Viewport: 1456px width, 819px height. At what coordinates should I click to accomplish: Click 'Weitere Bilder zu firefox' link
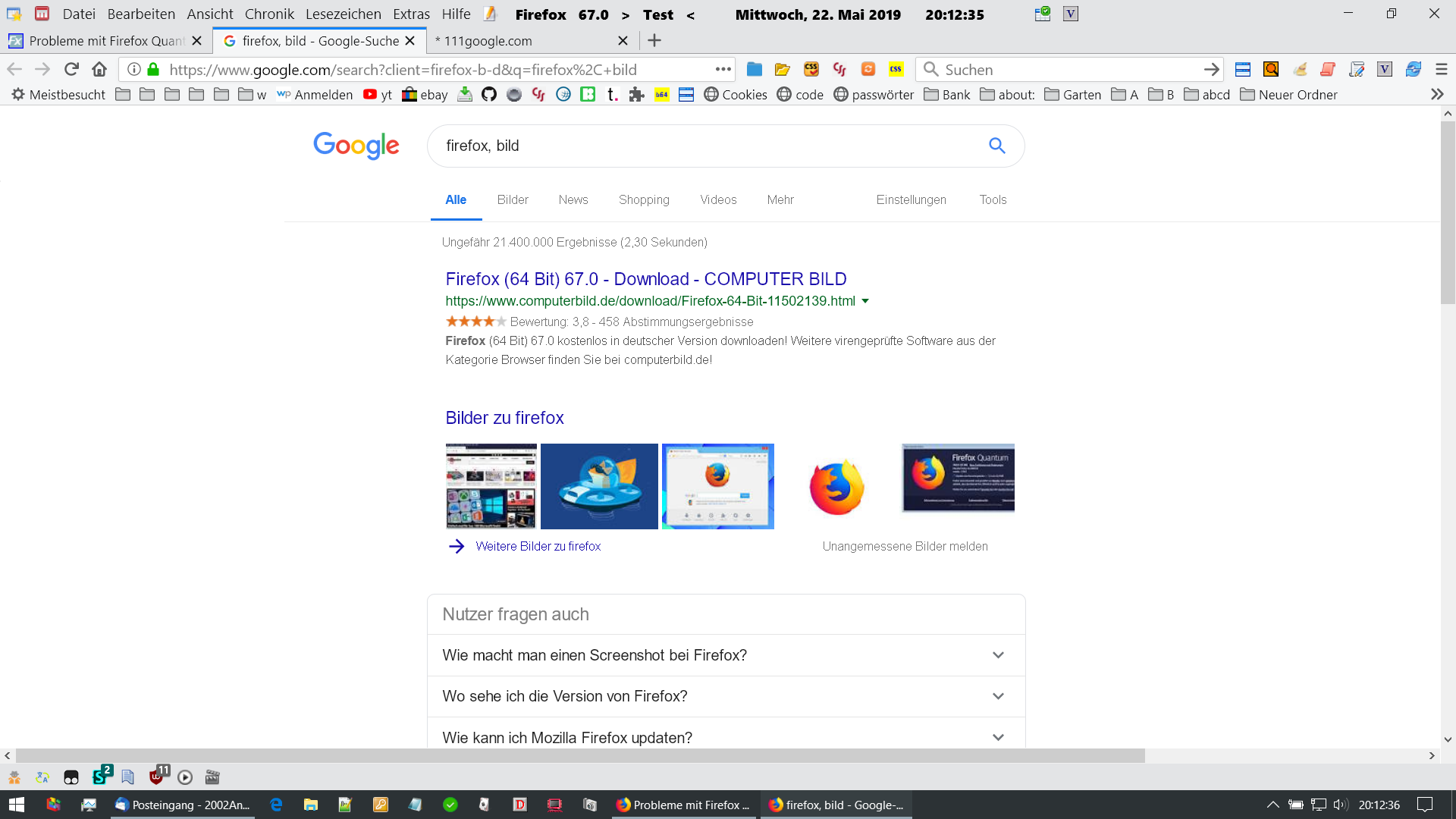[538, 546]
